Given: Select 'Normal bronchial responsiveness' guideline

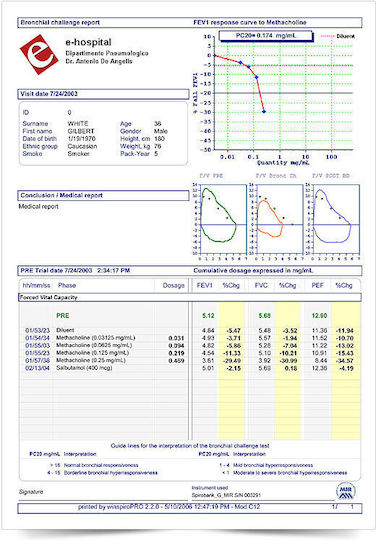Looking at the screenshot, I should point(101,465).
